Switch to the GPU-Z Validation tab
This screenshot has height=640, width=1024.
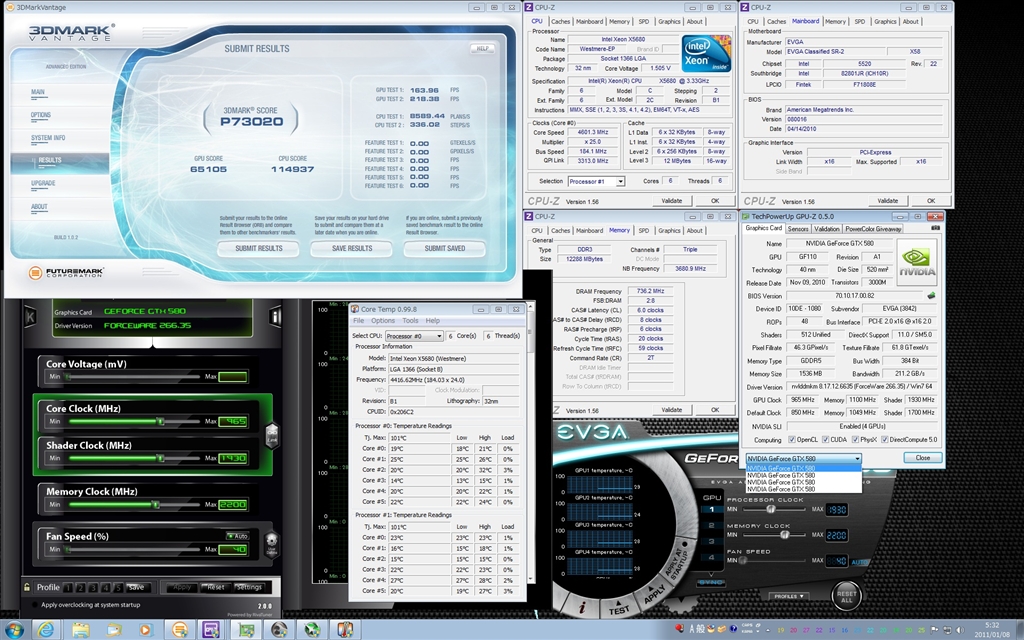pos(826,229)
